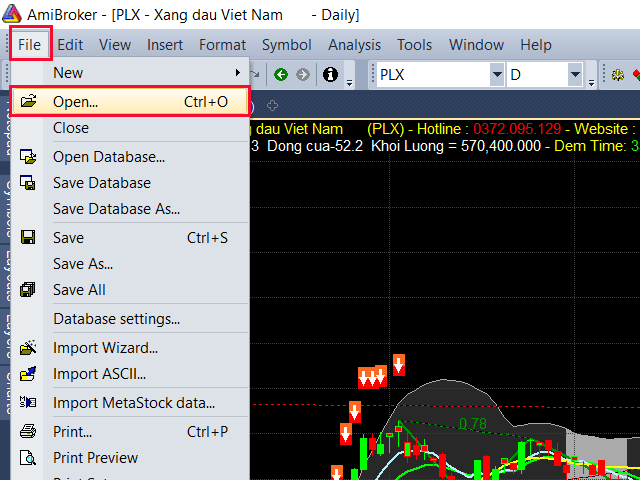Choose Save in File menu
Viewport: 640px width, 480px height.
coord(130,238)
